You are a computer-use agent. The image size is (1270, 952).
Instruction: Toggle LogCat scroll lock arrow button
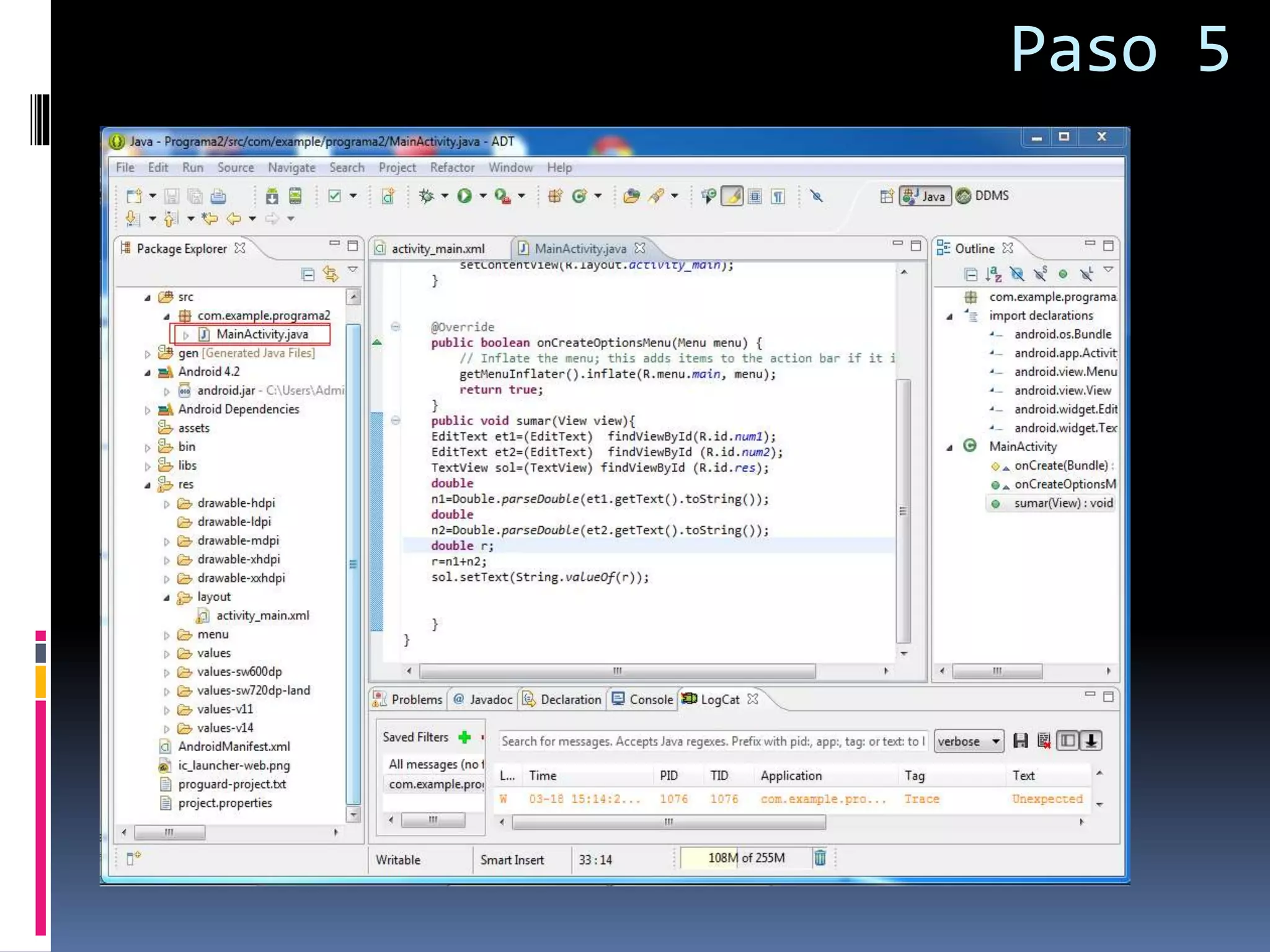1091,741
